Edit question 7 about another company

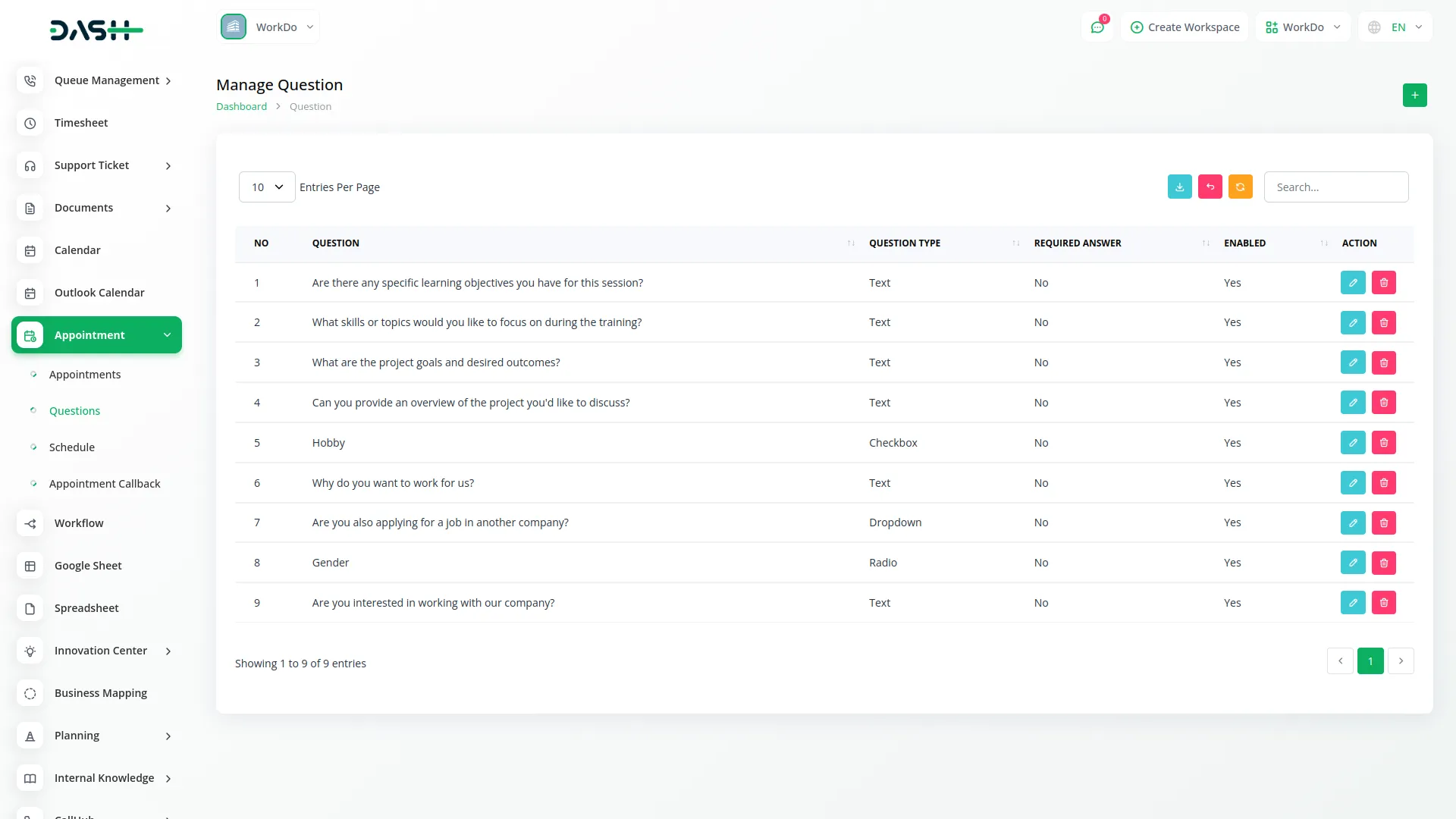tap(1352, 522)
